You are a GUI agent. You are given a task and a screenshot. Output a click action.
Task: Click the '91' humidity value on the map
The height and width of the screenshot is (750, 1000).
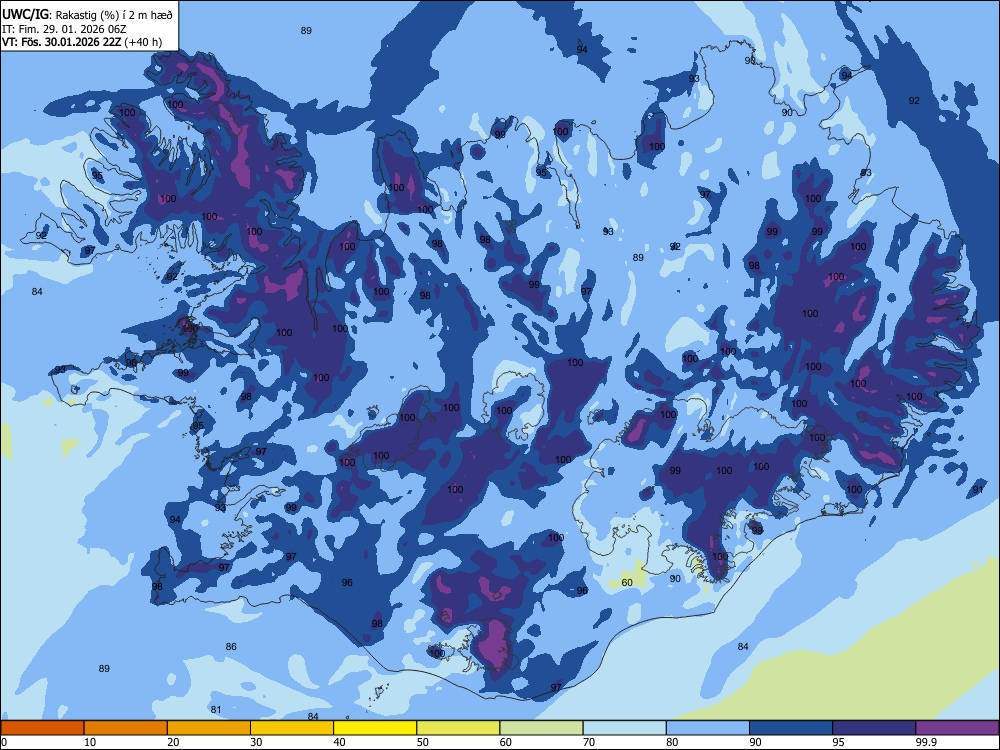coord(978,489)
